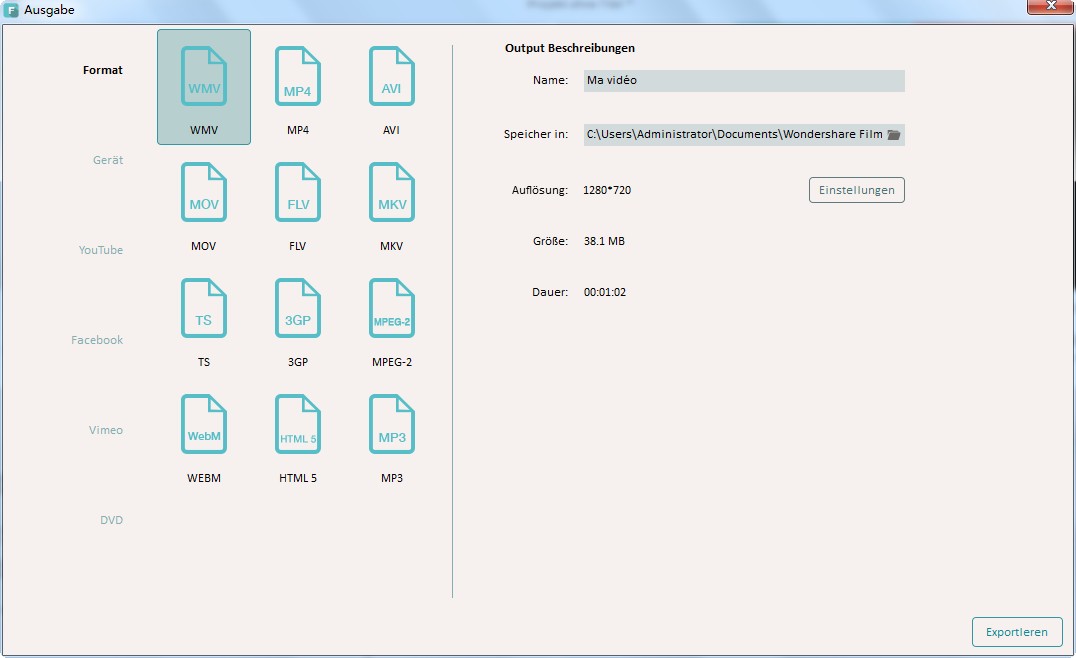Choose the FLV format icon
The image size is (1076, 658).
298,192
